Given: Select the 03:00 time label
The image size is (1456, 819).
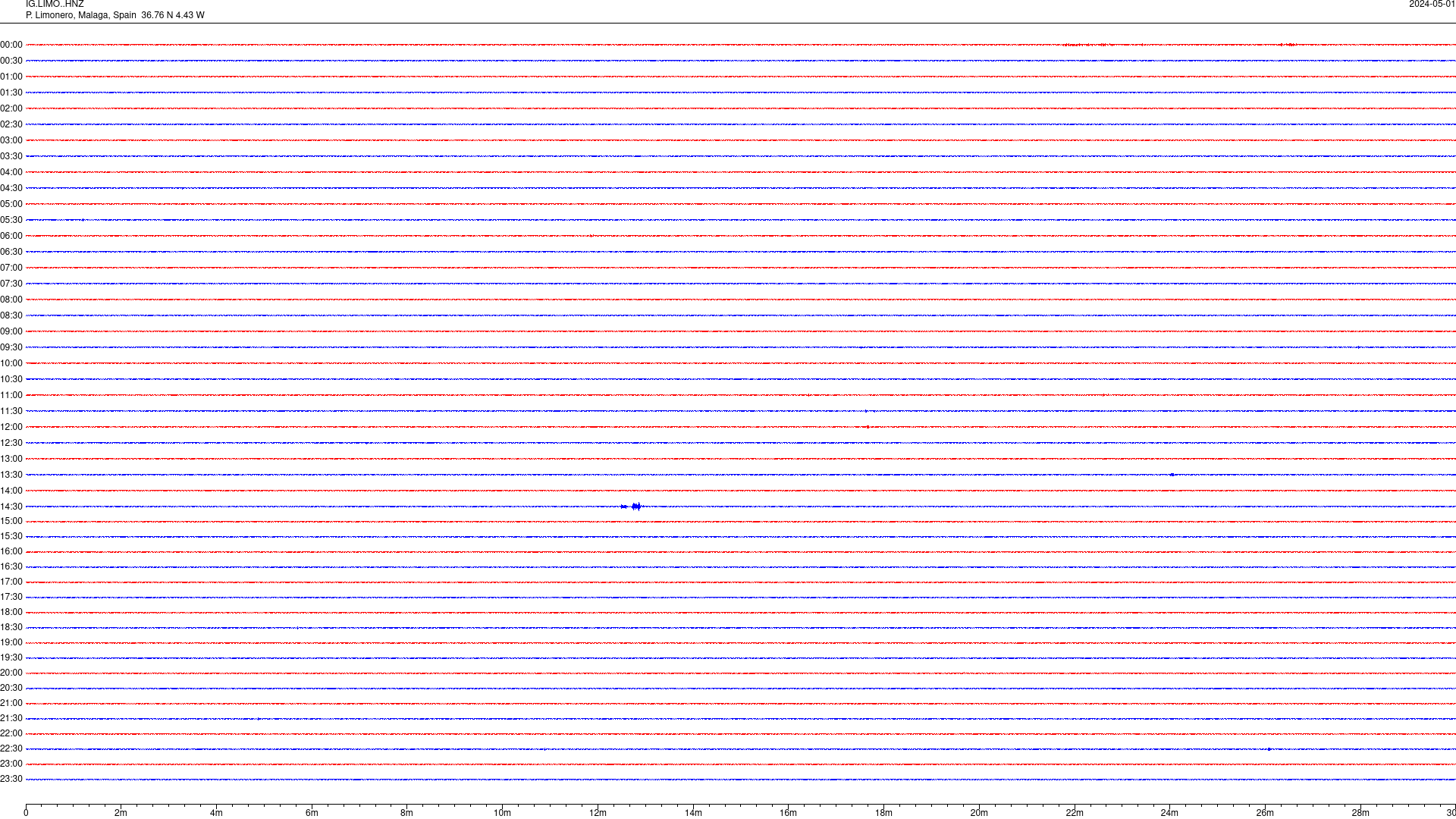Looking at the screenshot, I should [11, 140].
